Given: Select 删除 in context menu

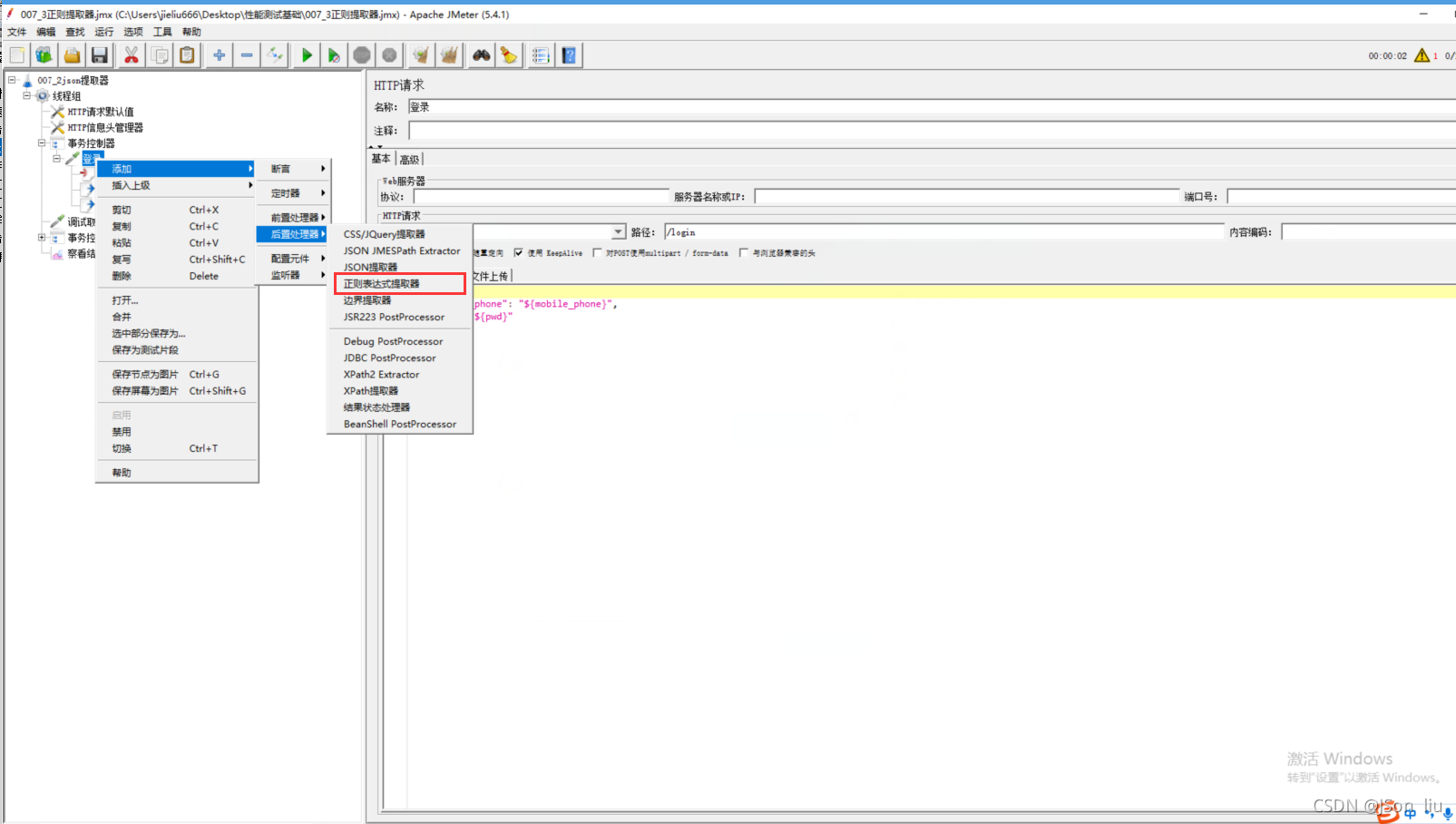Looking at the screenshot, I should click(177, 276).
